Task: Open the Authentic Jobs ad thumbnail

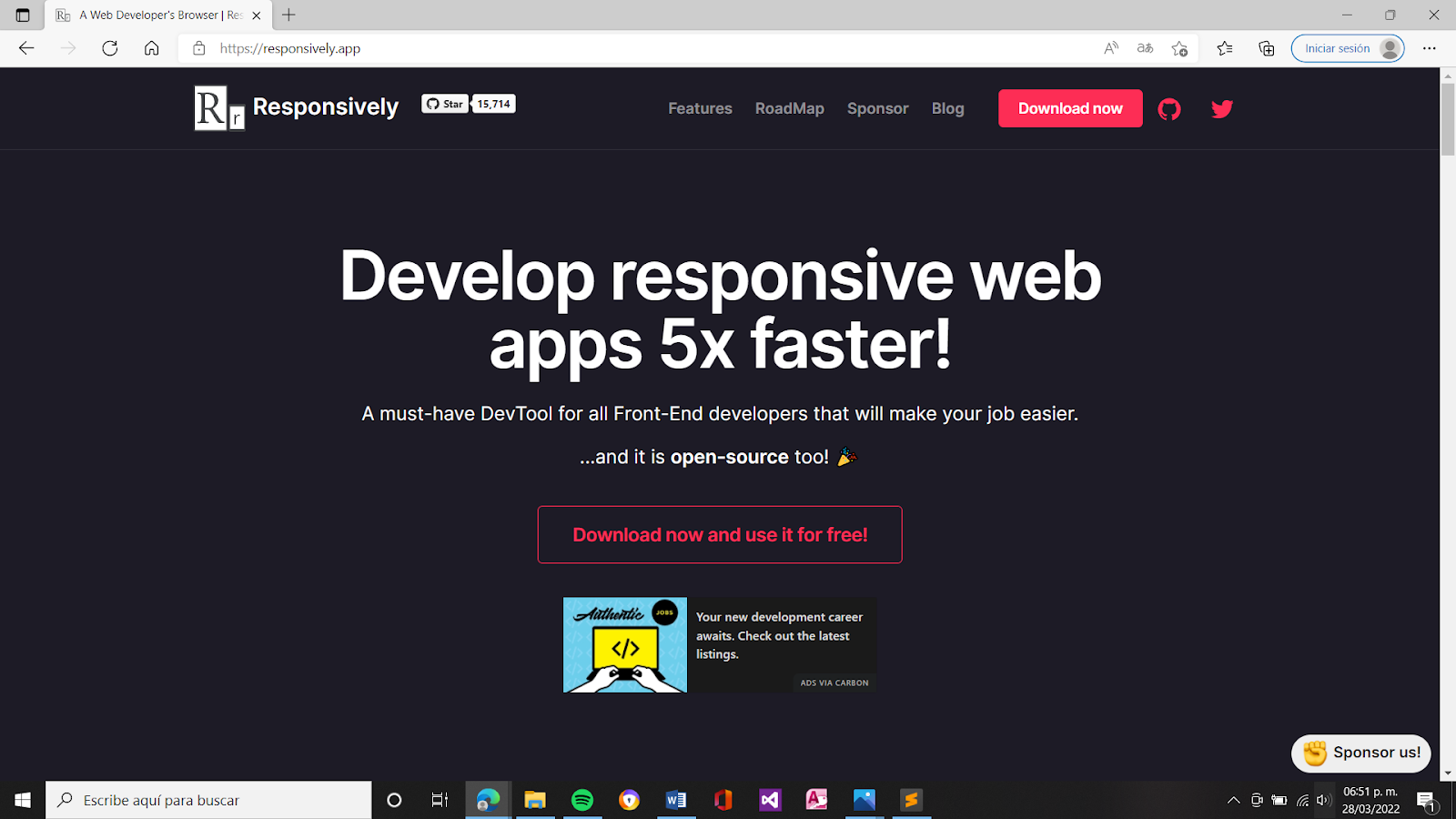Action: 625,645
